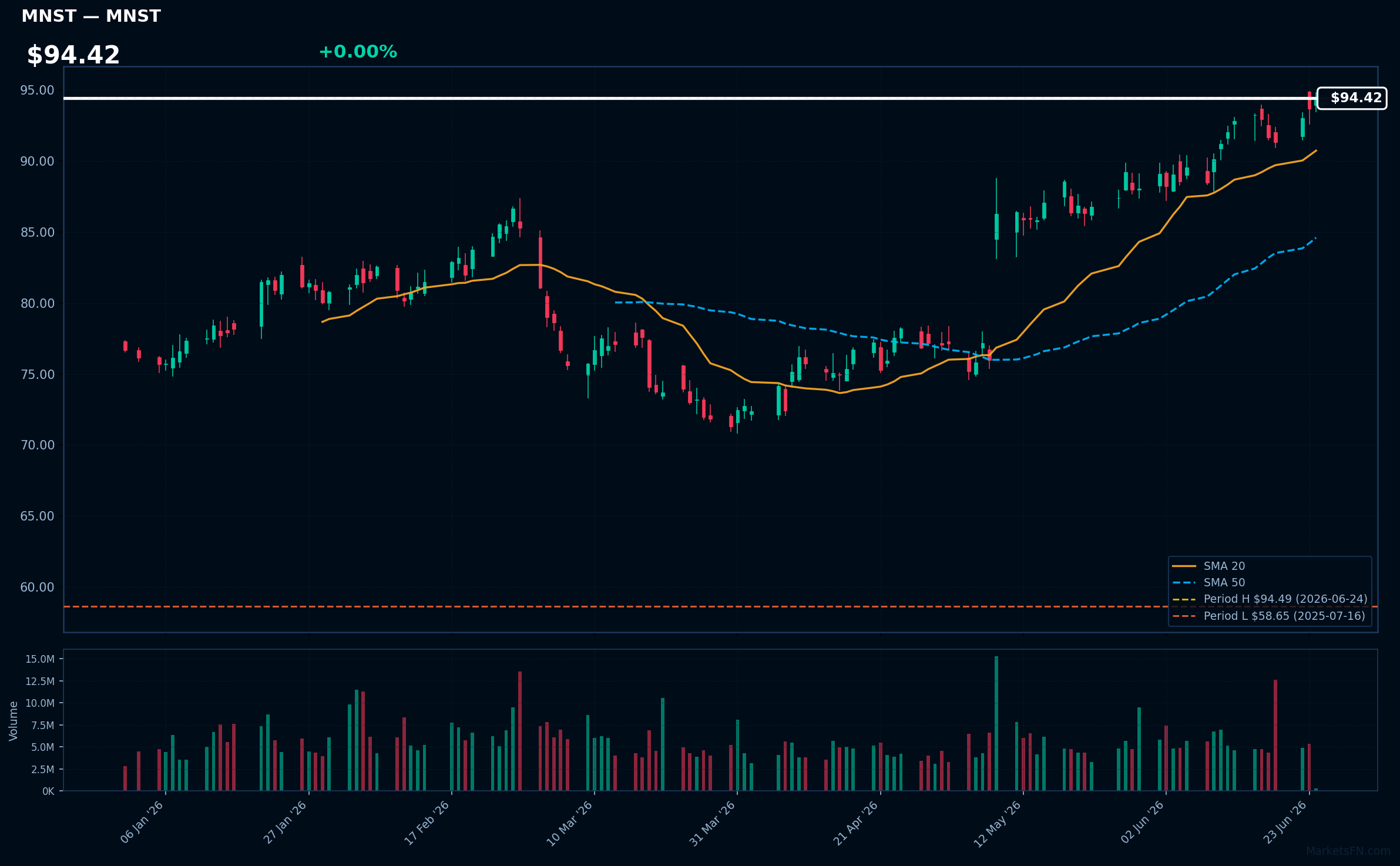Screen dimensions: 1400x866
Task: Click the 27 Jan '26 date label
Action: 285,823
